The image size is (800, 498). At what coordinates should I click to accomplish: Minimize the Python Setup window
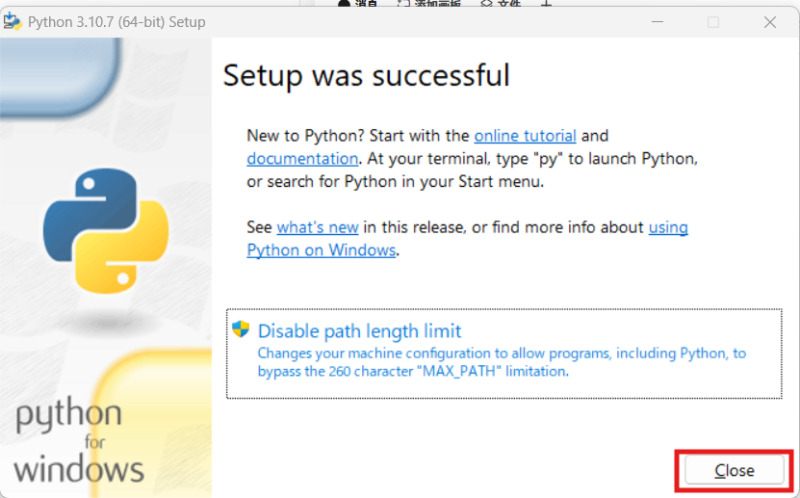click(657, 22)
